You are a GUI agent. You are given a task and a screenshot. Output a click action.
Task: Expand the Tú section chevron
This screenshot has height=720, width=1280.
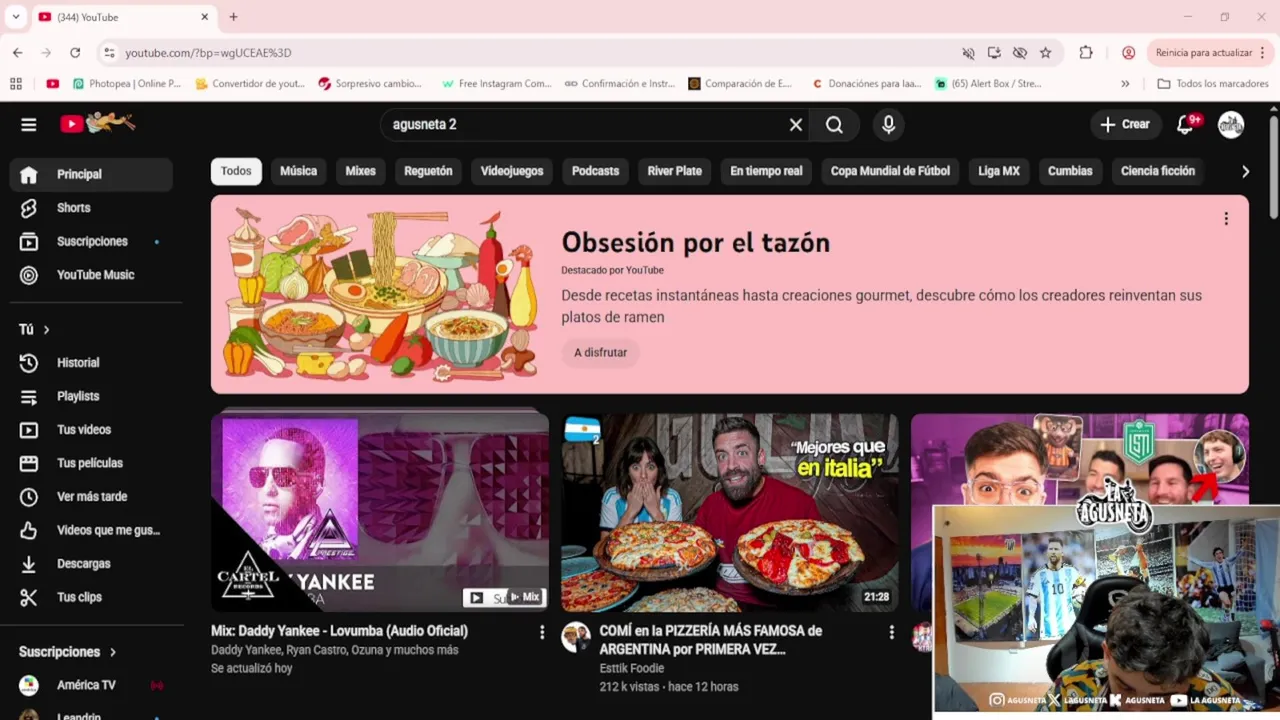pos(46,330)
